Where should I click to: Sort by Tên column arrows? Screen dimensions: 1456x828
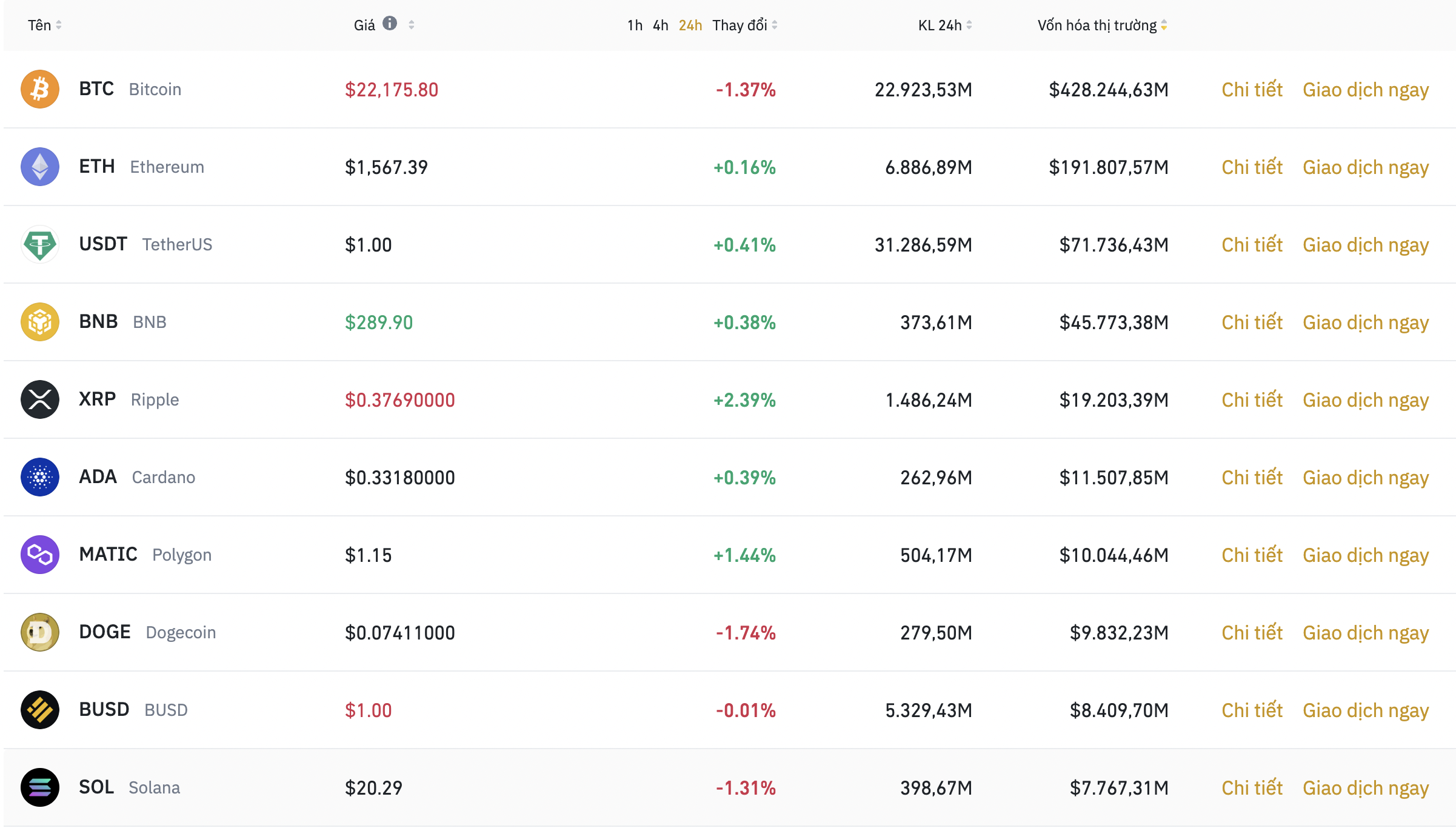point(59,25)
